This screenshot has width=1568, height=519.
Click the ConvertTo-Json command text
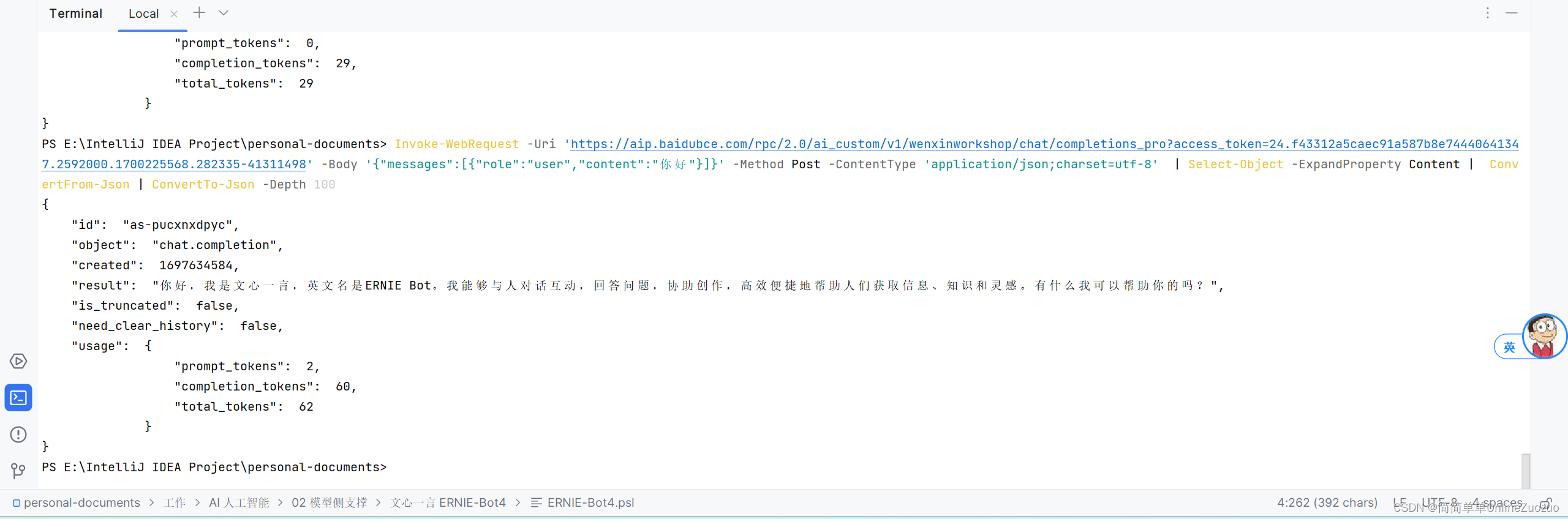203,184
